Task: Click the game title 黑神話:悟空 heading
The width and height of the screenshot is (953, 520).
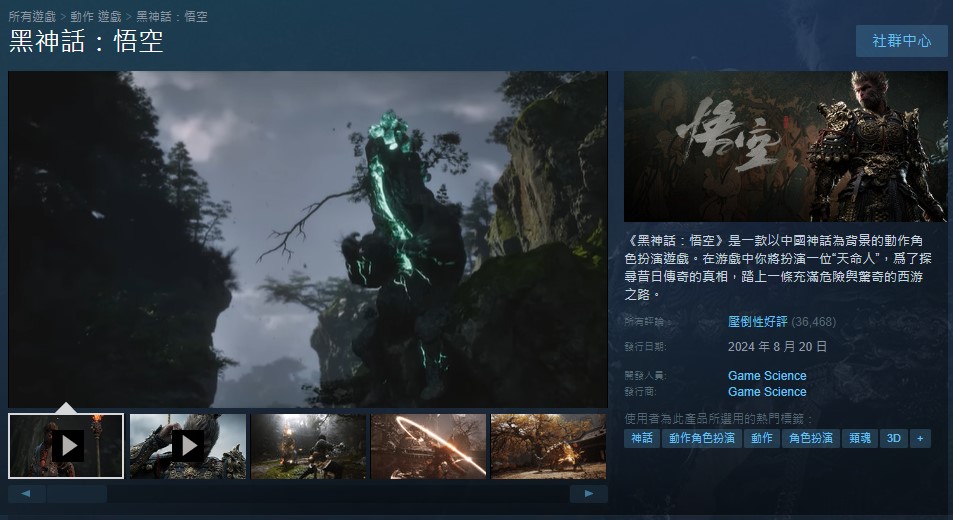Action: [x=86, y=41]
